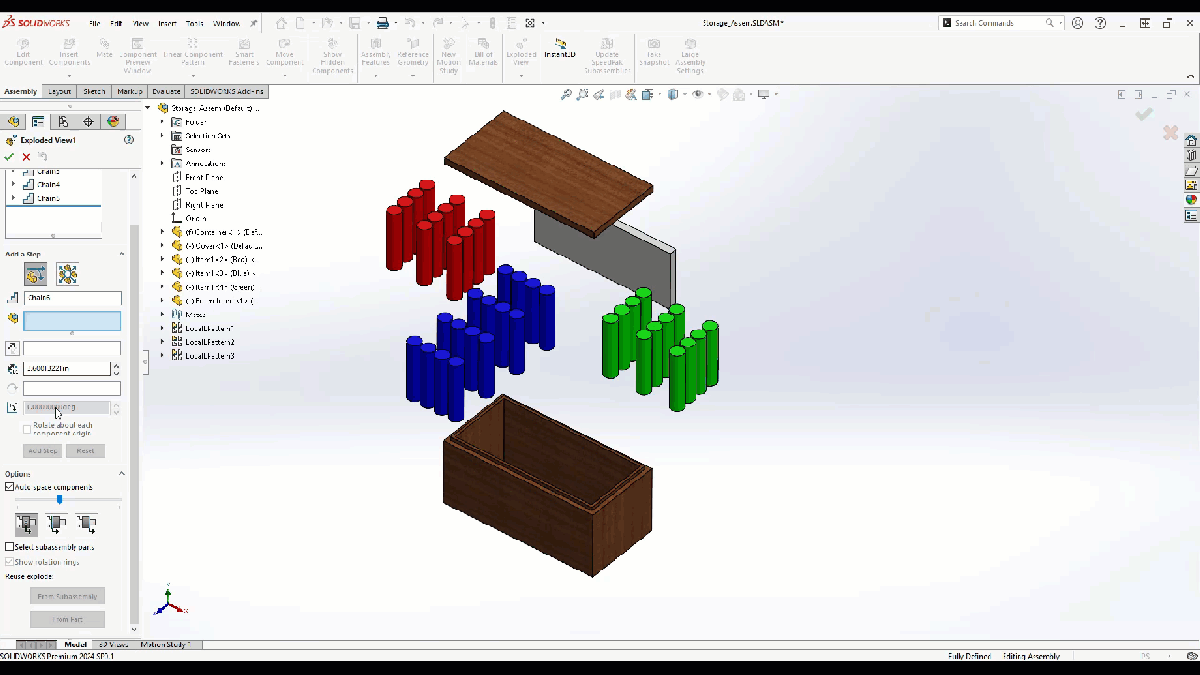
Task: Click the New Motion Study tool
Action: pyautogui.click(x=449, y=55)
